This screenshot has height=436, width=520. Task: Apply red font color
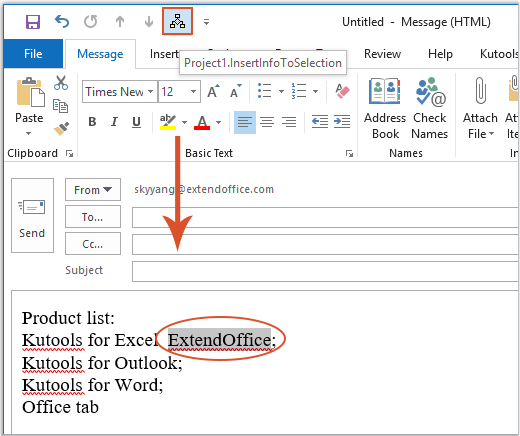coord(202,122)
